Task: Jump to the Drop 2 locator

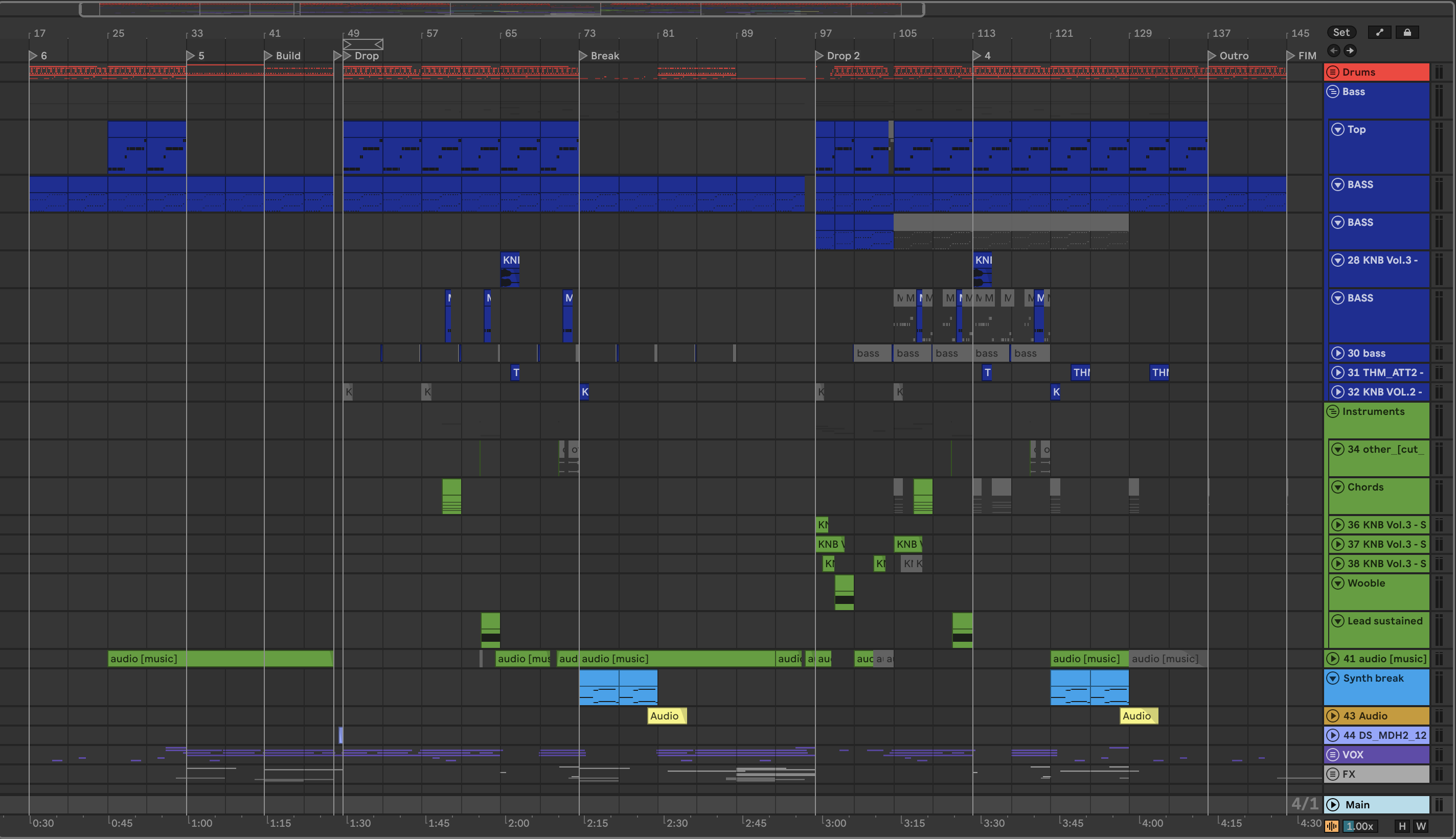Action: tap(819, 56)
